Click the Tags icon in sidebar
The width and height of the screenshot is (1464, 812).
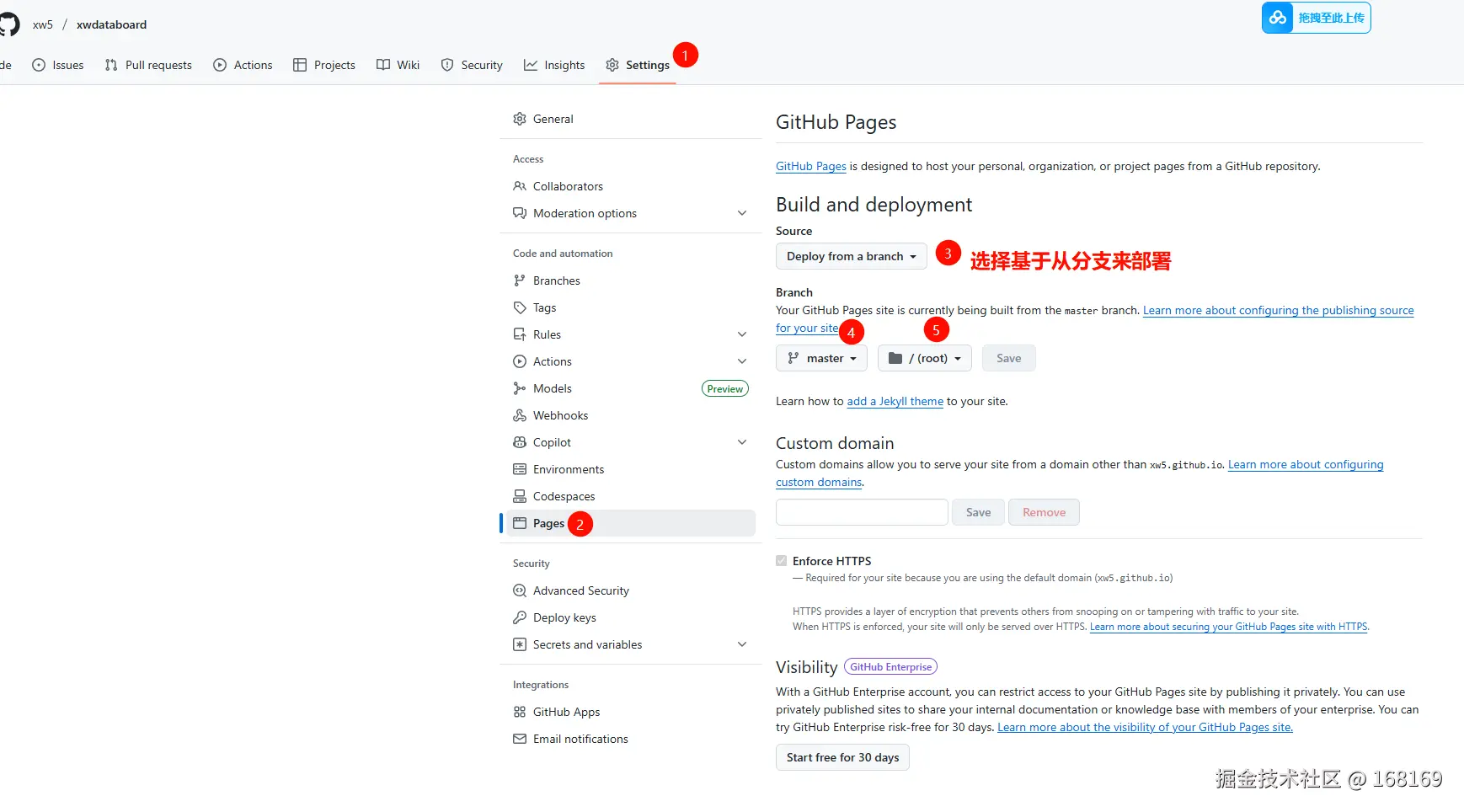click(520, 307)
